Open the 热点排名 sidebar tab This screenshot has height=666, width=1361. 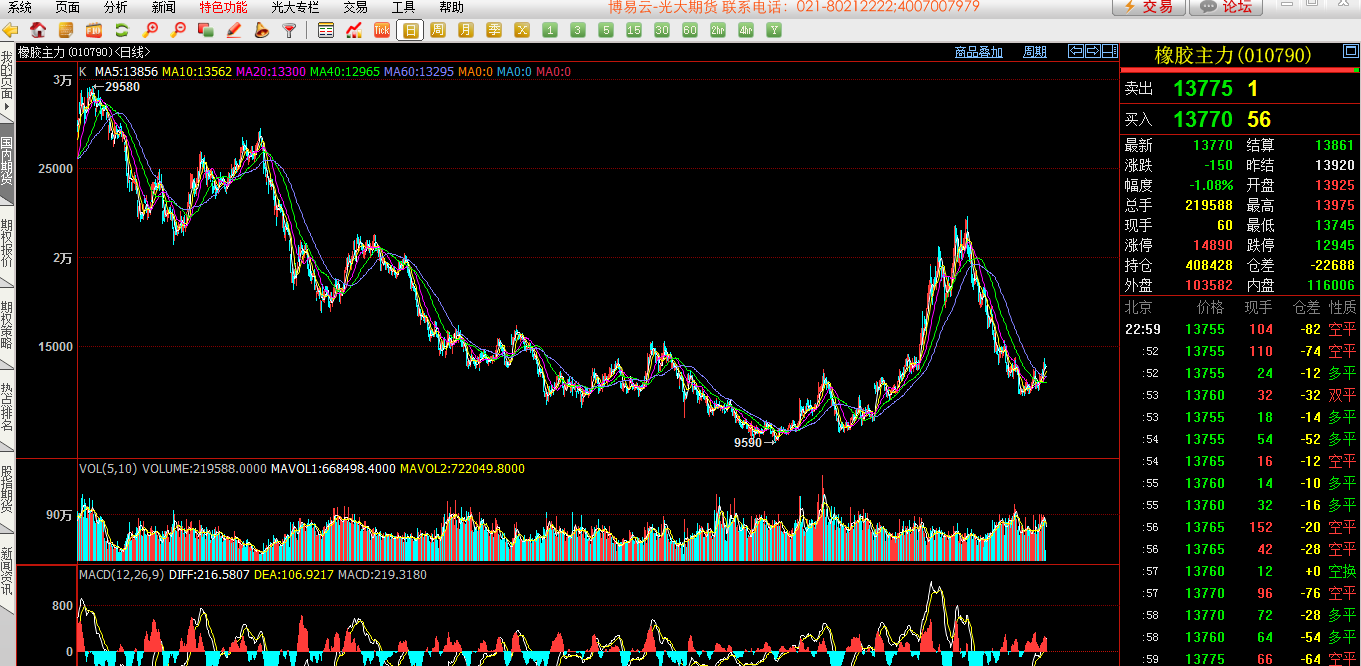click(7, 407)
